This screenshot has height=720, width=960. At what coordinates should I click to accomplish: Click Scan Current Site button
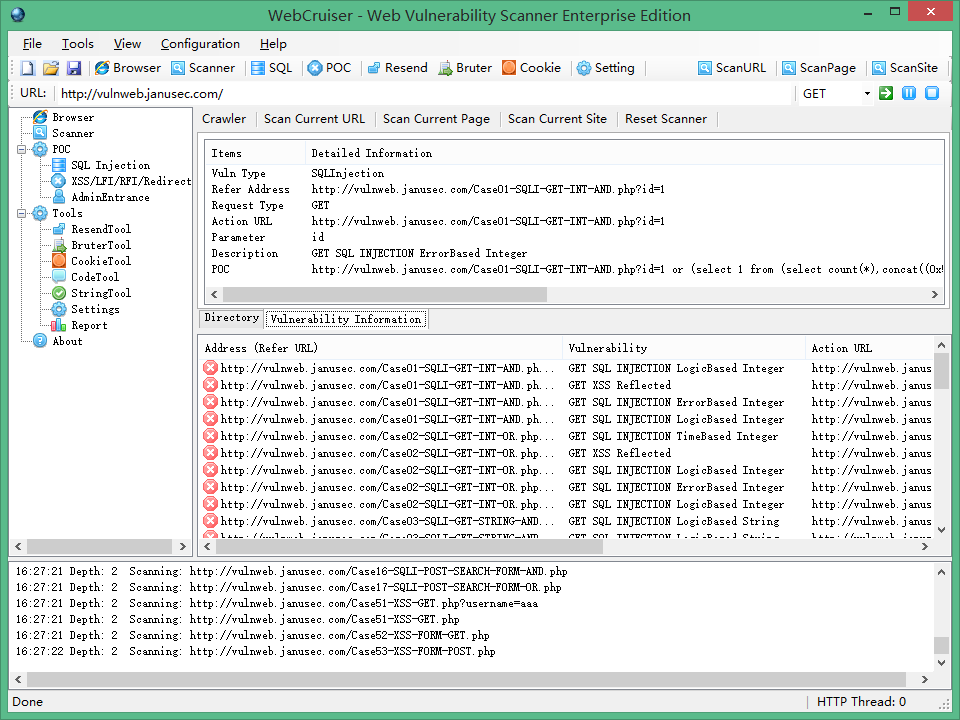click(557, 119)
